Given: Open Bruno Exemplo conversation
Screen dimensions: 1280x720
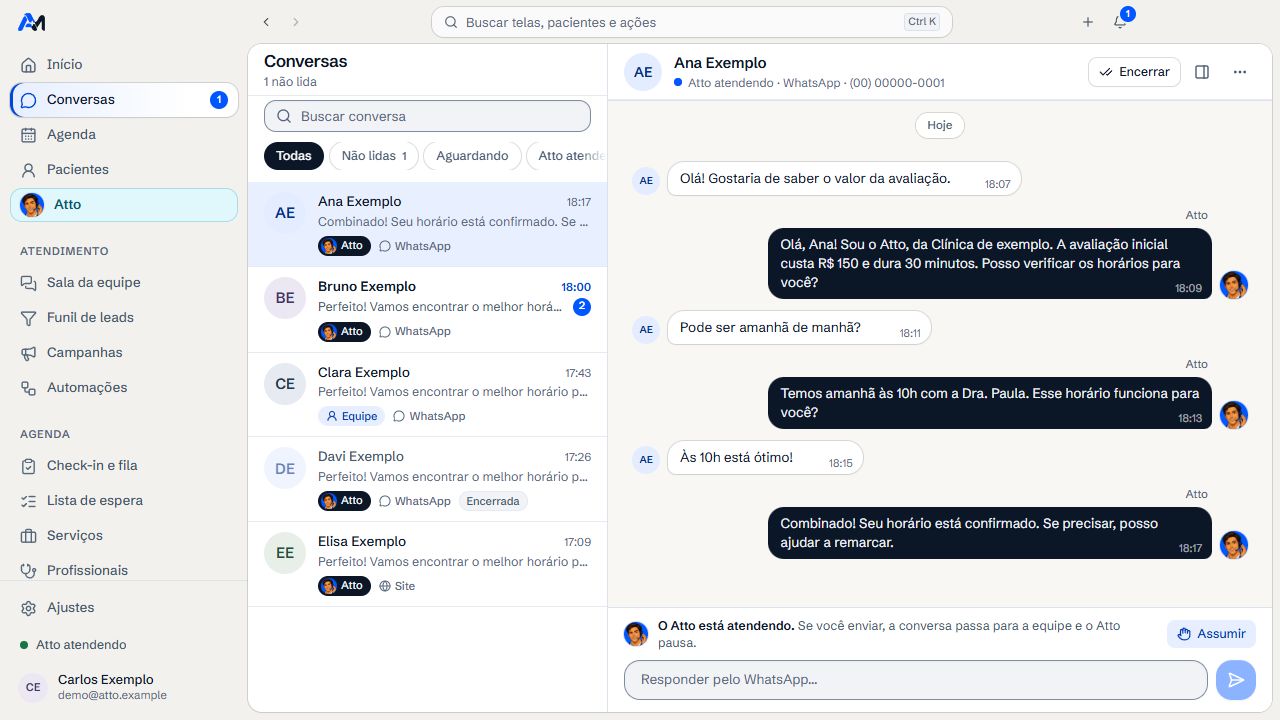Looking at the screenshot, I should (427, 309).
